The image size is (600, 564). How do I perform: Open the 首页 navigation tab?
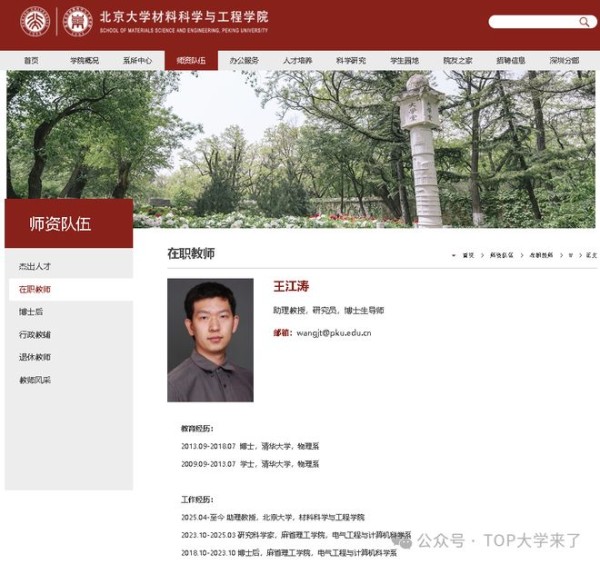[31, 61]
